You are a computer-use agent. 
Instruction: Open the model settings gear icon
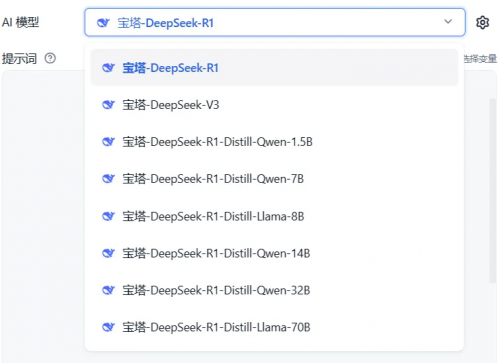coord(482,23)
